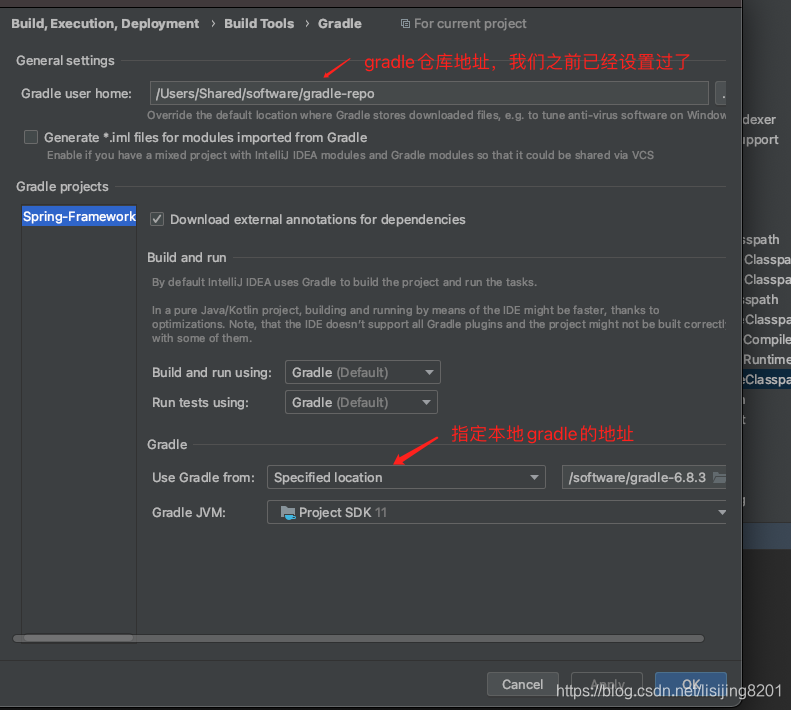Click the 'Gradle' breadcrumb
This screenshot has width=791, height=710.
click(340, 24)
